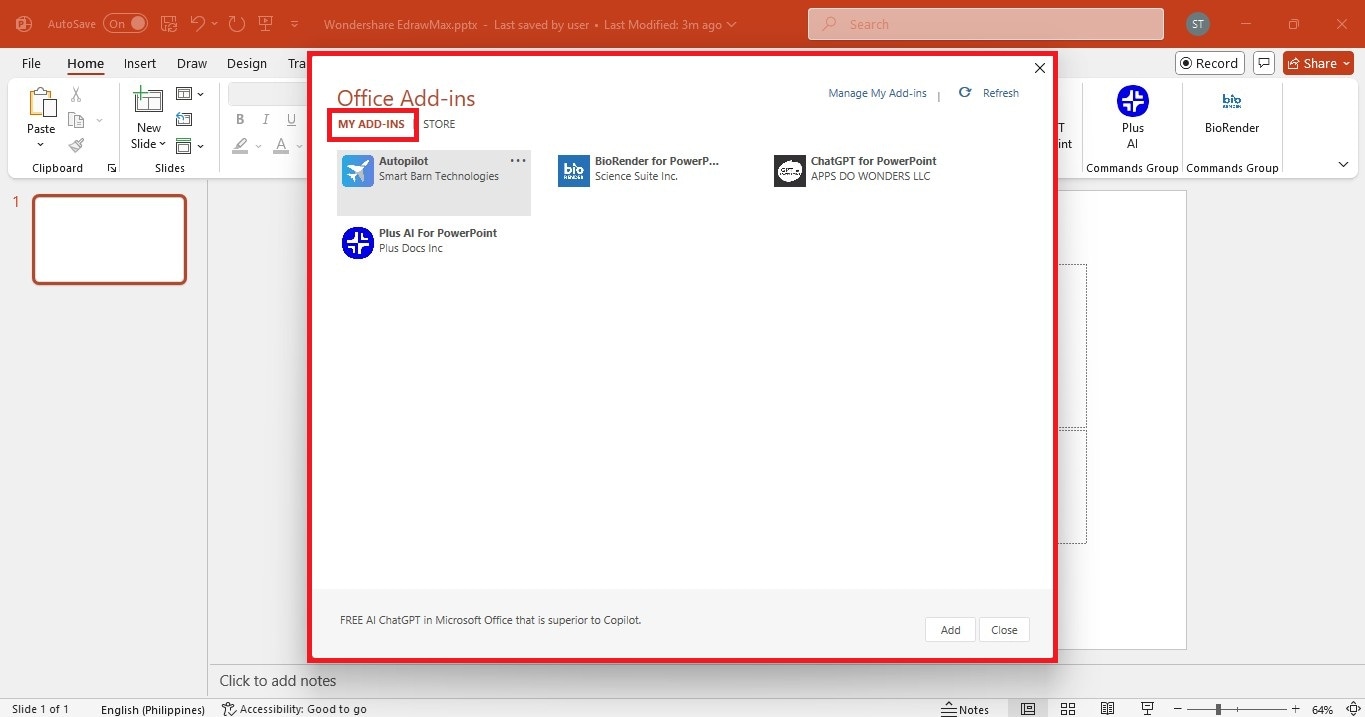Switch to the Draw ribbon tab
Screen dimensions: 1365x717
point(192,63)
